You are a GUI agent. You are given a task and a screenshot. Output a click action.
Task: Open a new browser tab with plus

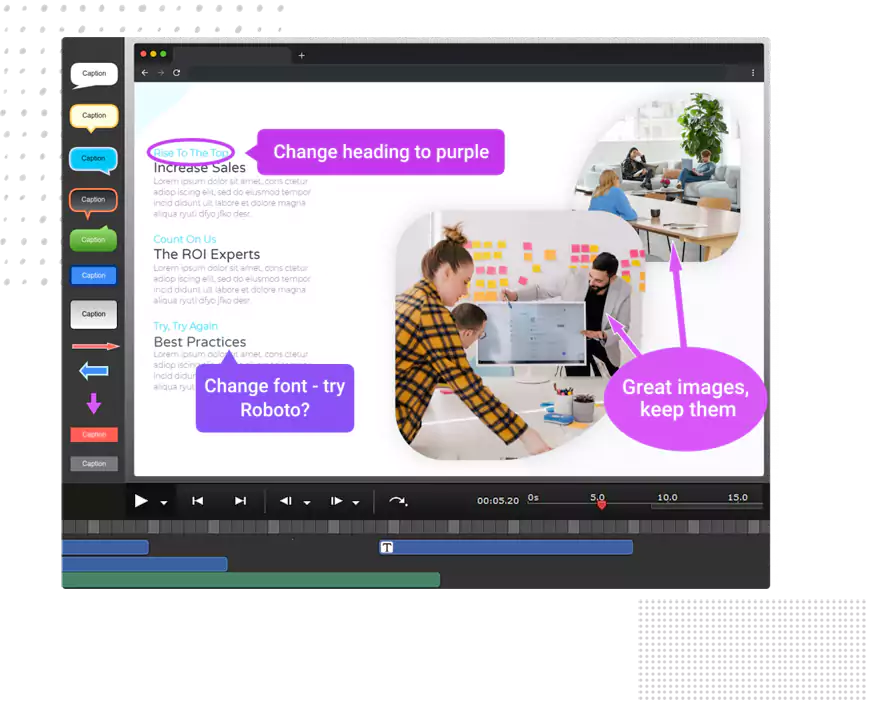(x=302, y=55)
